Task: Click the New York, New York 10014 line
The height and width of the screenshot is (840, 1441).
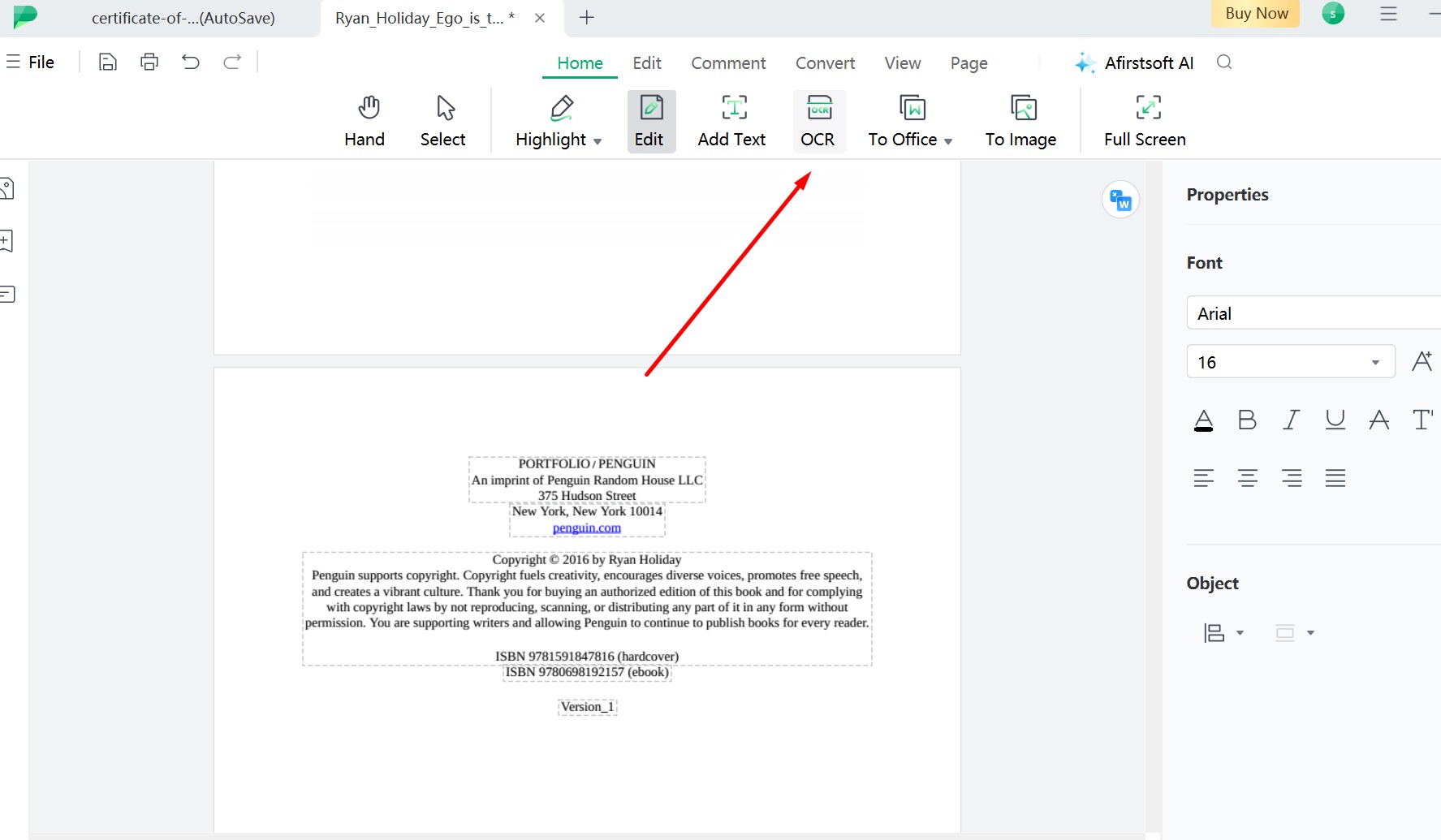Action: 587,511
